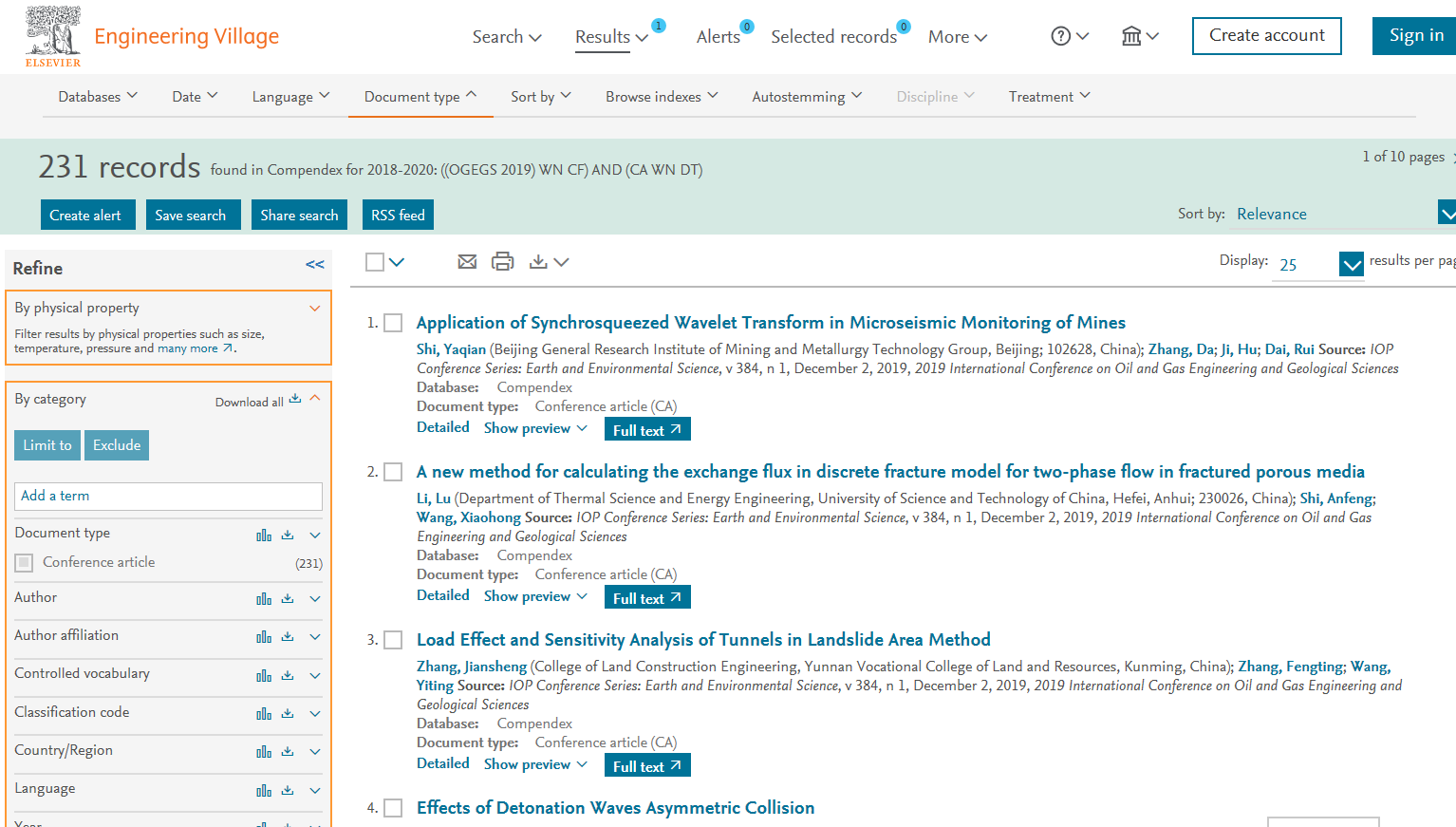The width and height of the screenshot is (1456, 827).
Task: Expand Show preview for record 1
Action: point(536,428)
